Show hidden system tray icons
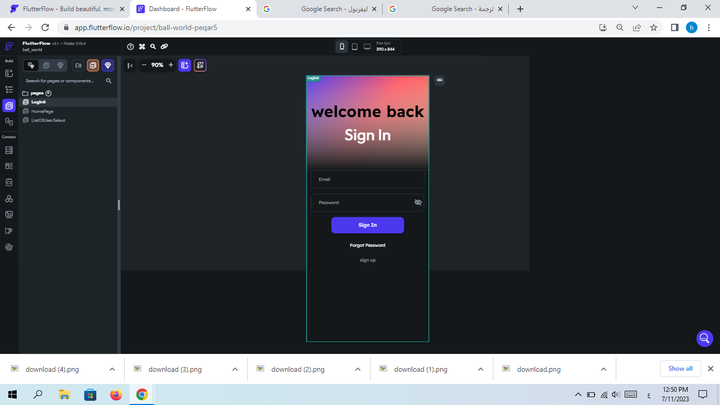 click(578, 395)
